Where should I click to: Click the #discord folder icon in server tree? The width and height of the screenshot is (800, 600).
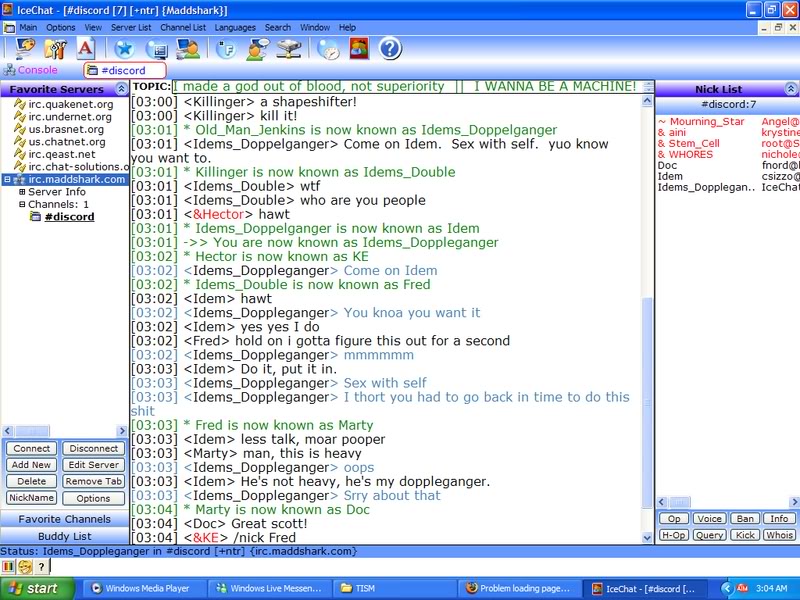coord(35,217)
